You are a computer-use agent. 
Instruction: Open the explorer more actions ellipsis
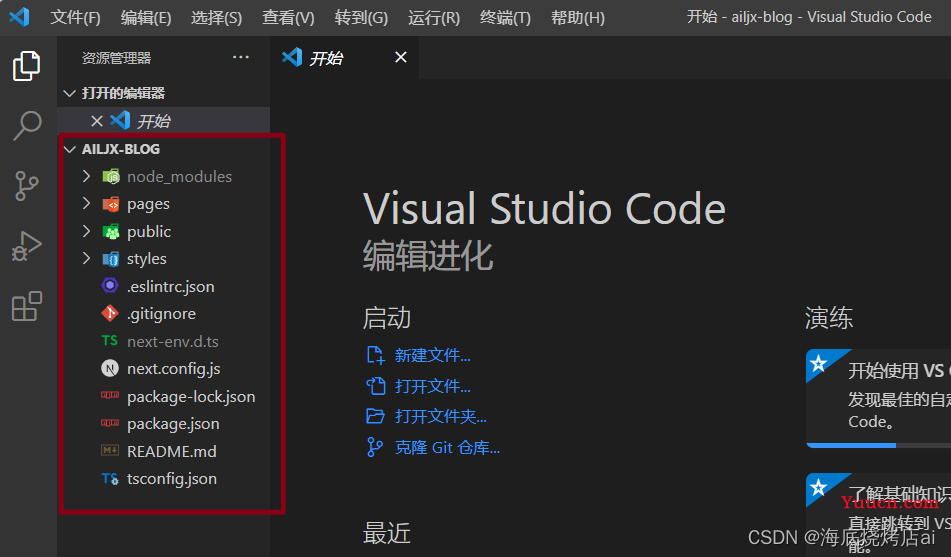click(241, 58)
